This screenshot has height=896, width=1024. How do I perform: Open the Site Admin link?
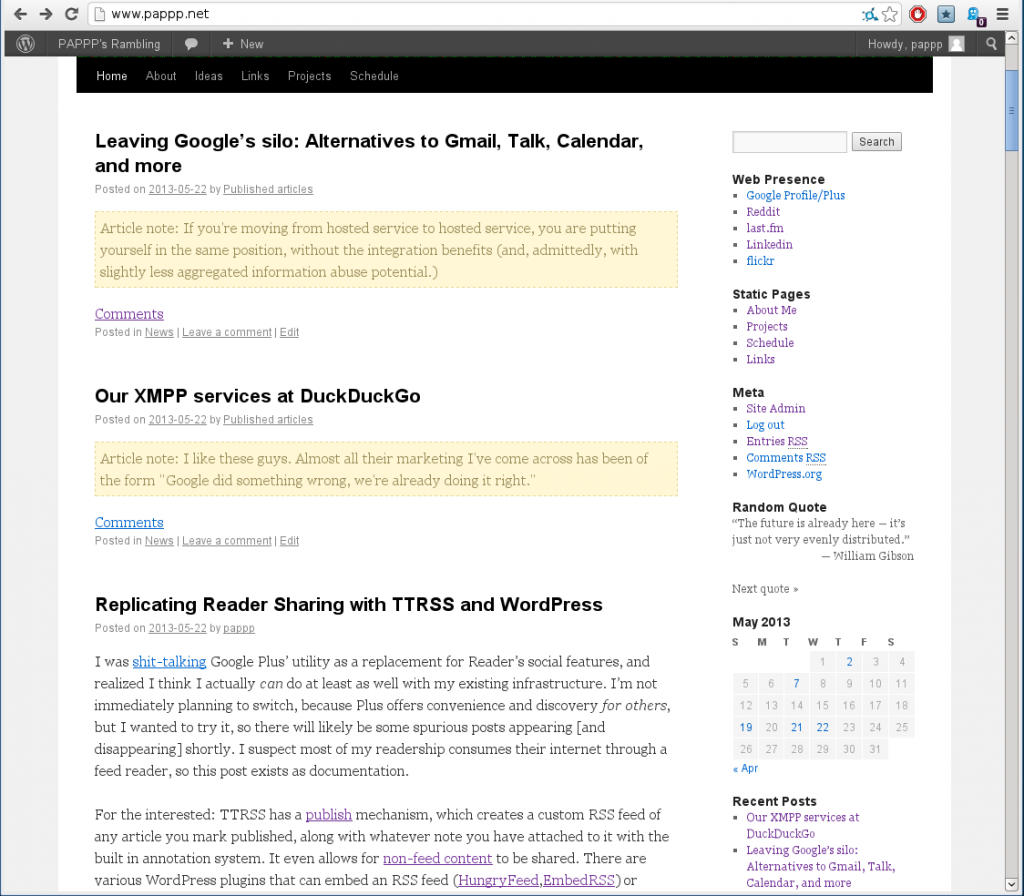776,408
